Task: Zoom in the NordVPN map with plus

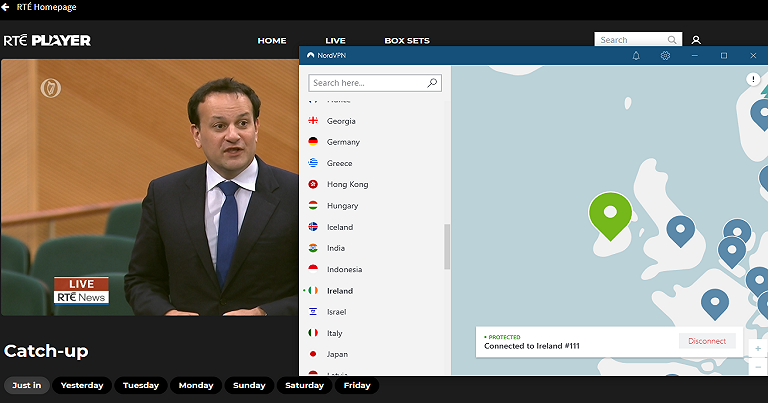Action: [758, 349]
